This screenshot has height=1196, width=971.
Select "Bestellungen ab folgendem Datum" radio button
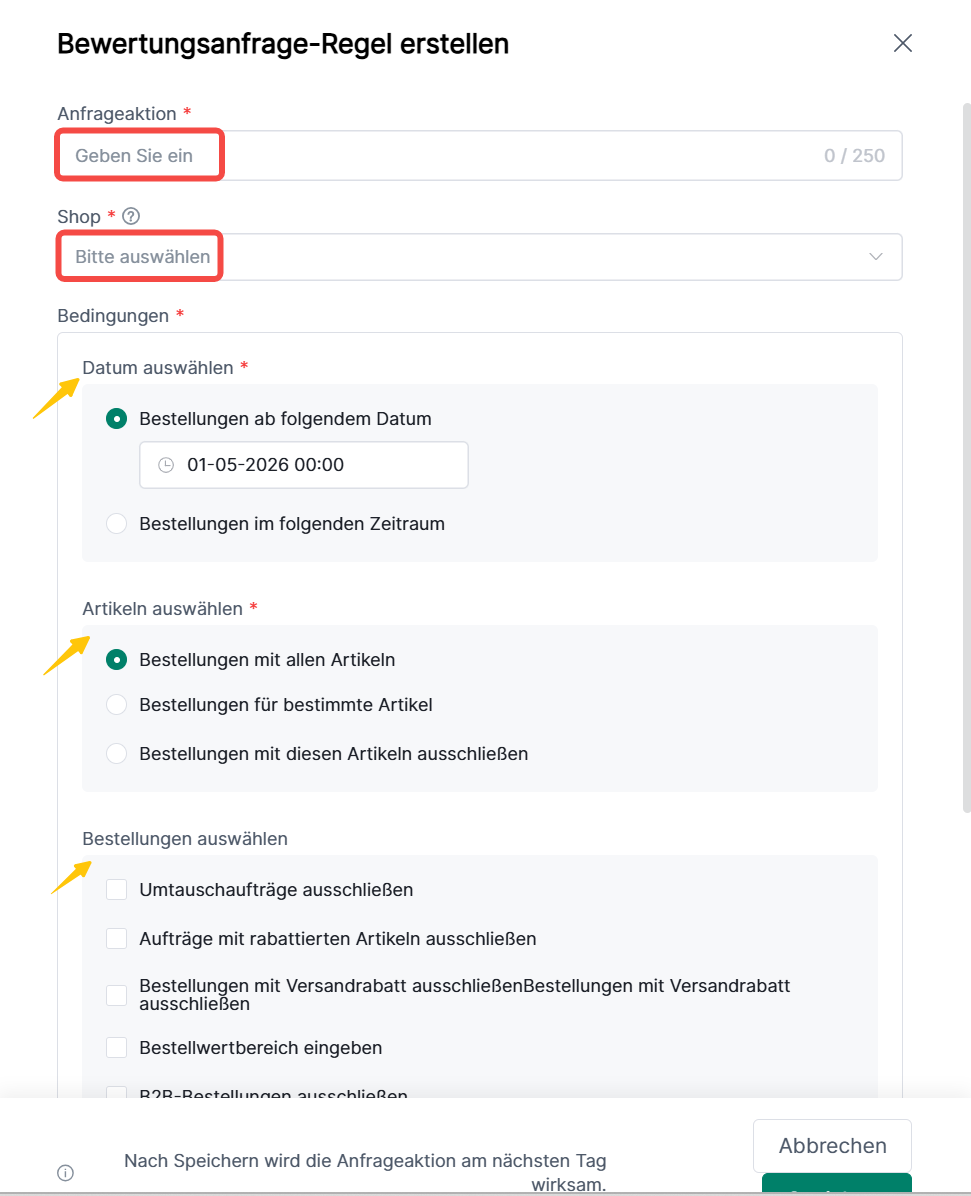pos(117,419)
